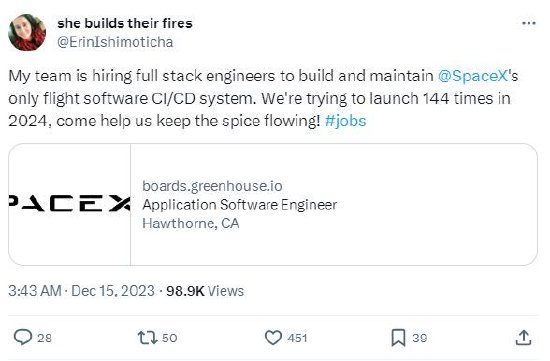
Task: Open the profile avatar picture
Action: click(27, 33)
